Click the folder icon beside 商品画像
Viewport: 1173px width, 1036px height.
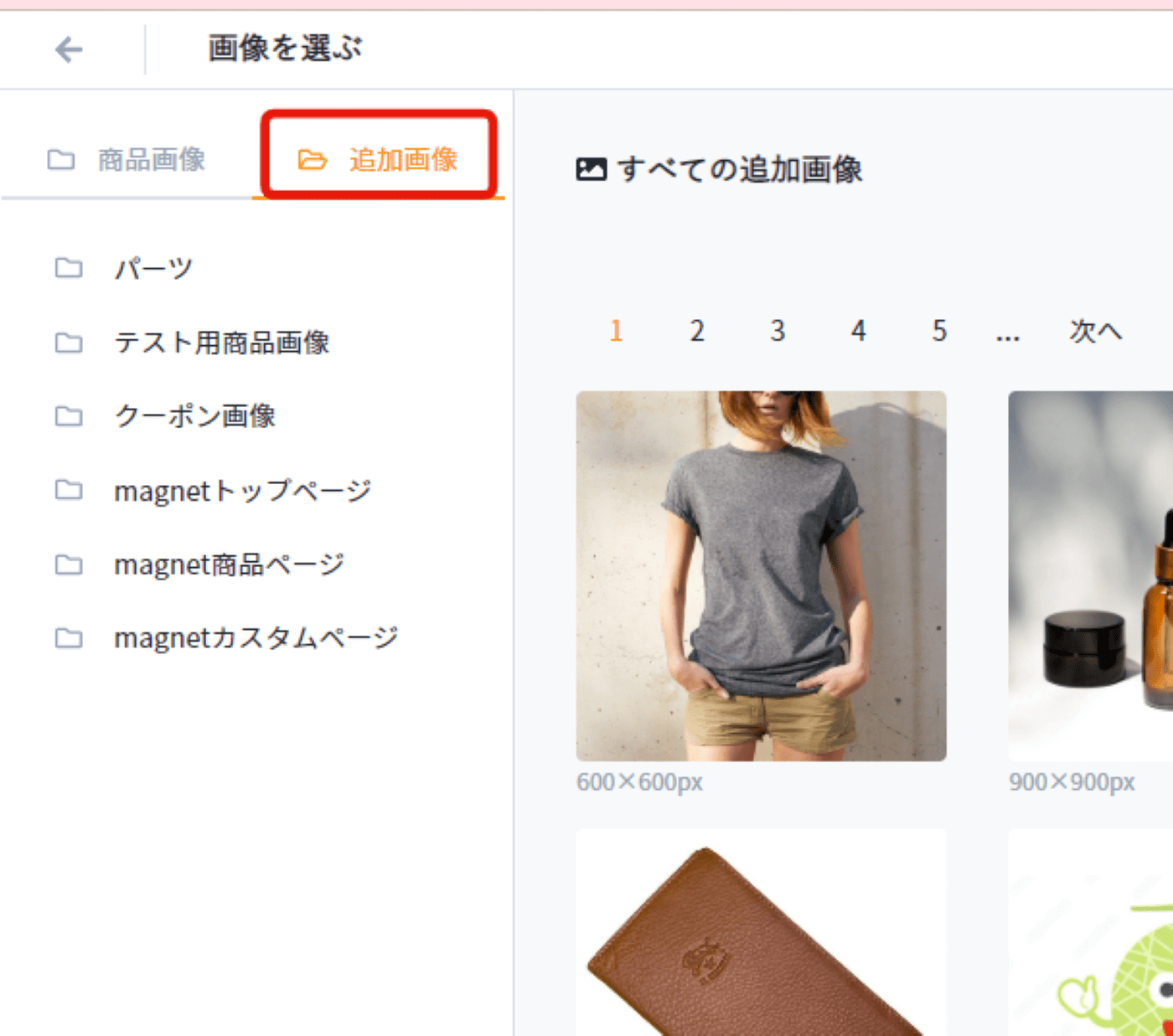pos(61,159)
